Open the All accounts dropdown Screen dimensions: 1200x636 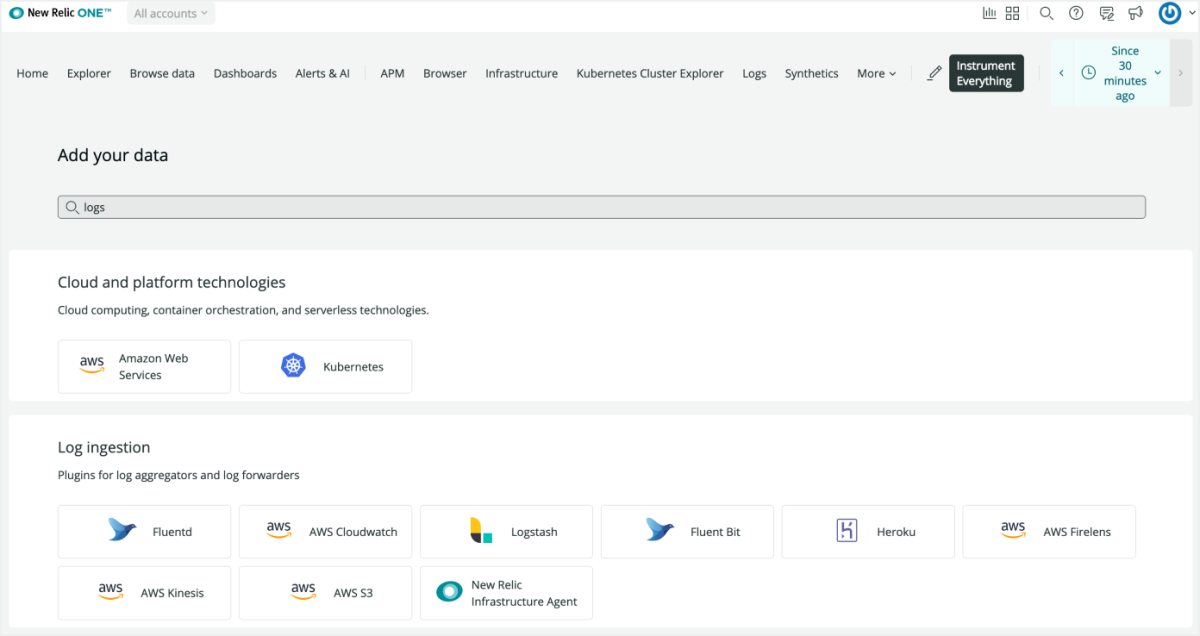click(171, 13)
